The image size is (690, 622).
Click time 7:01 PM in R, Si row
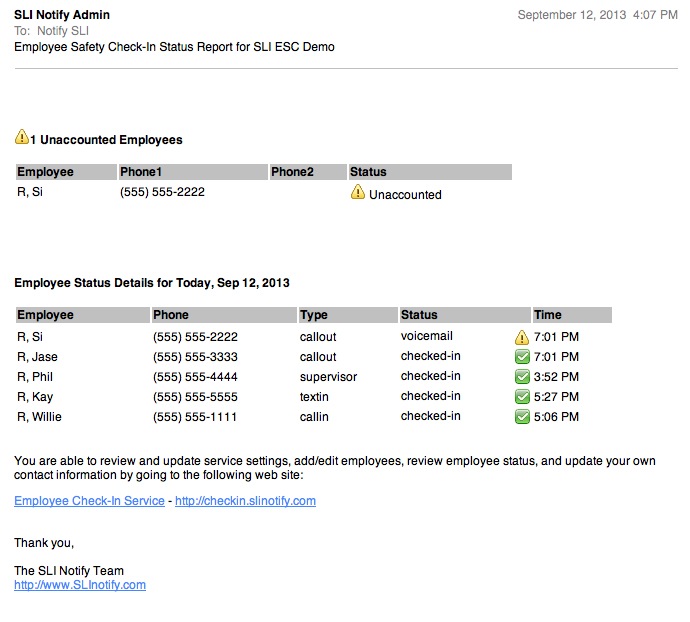[556, 337]
